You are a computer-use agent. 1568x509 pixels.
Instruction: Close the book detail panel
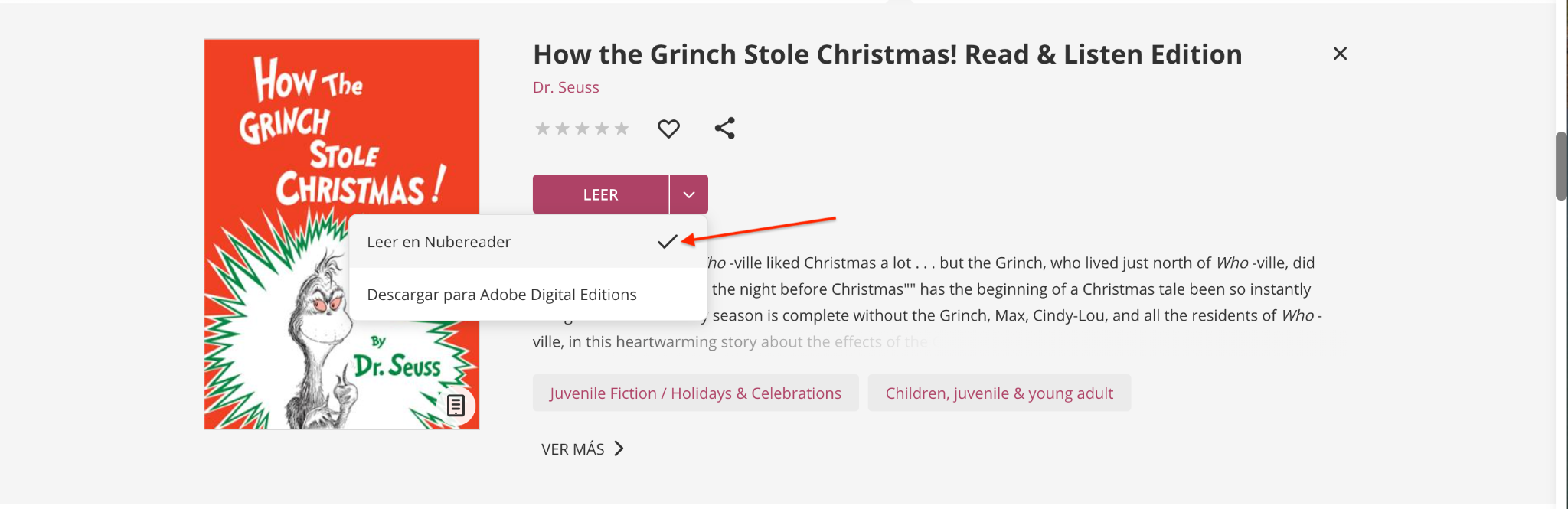coord(1340,54)
